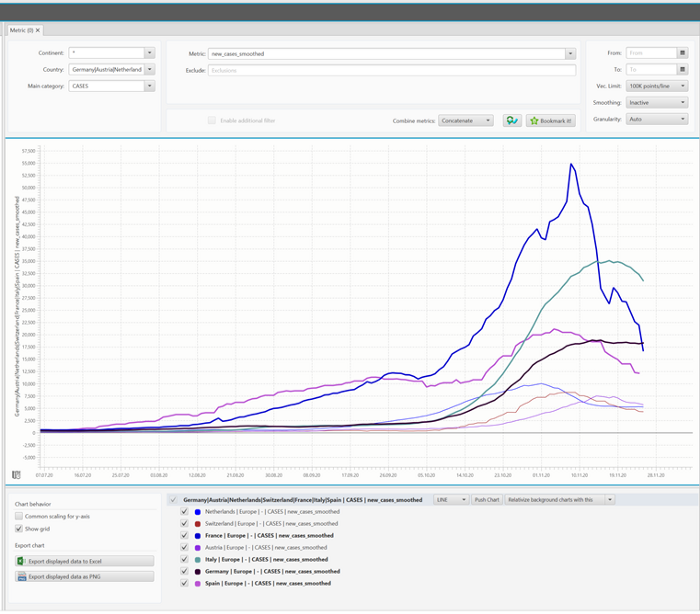
Task: Export displayed data as PNG
Action: 84,576
